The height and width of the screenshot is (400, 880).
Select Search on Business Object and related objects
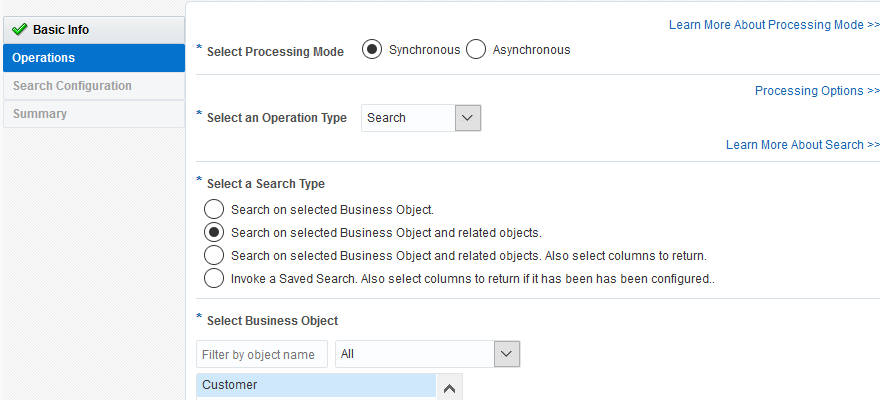click(x=214, y=233)
